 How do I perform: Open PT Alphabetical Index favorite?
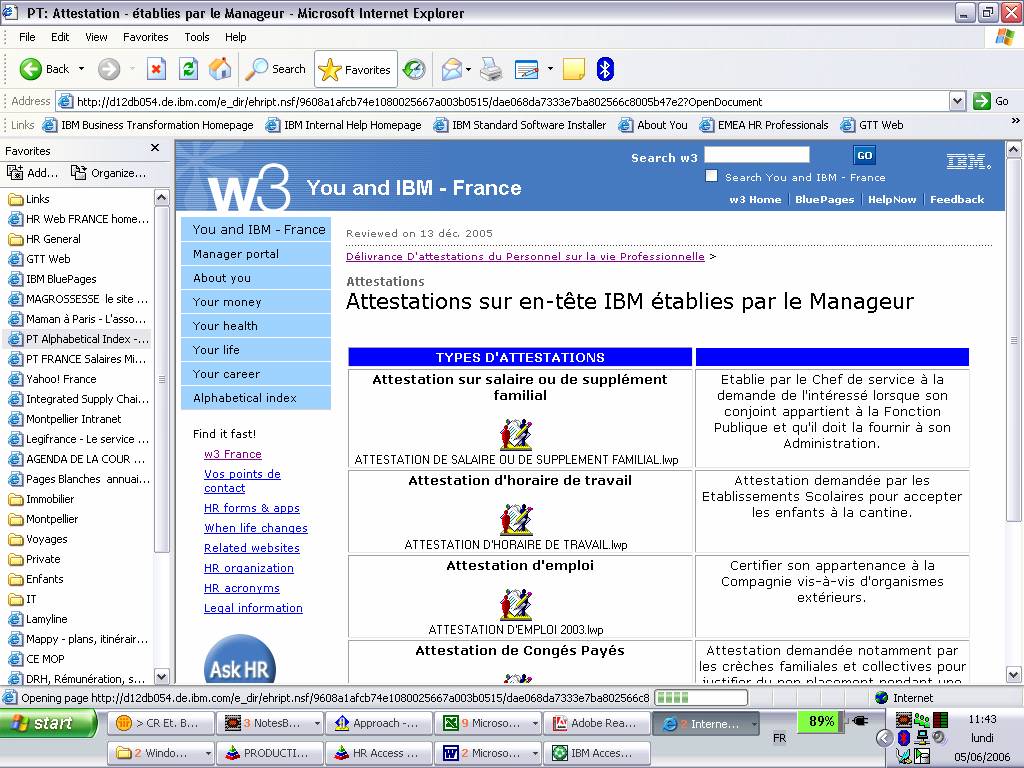78,339
